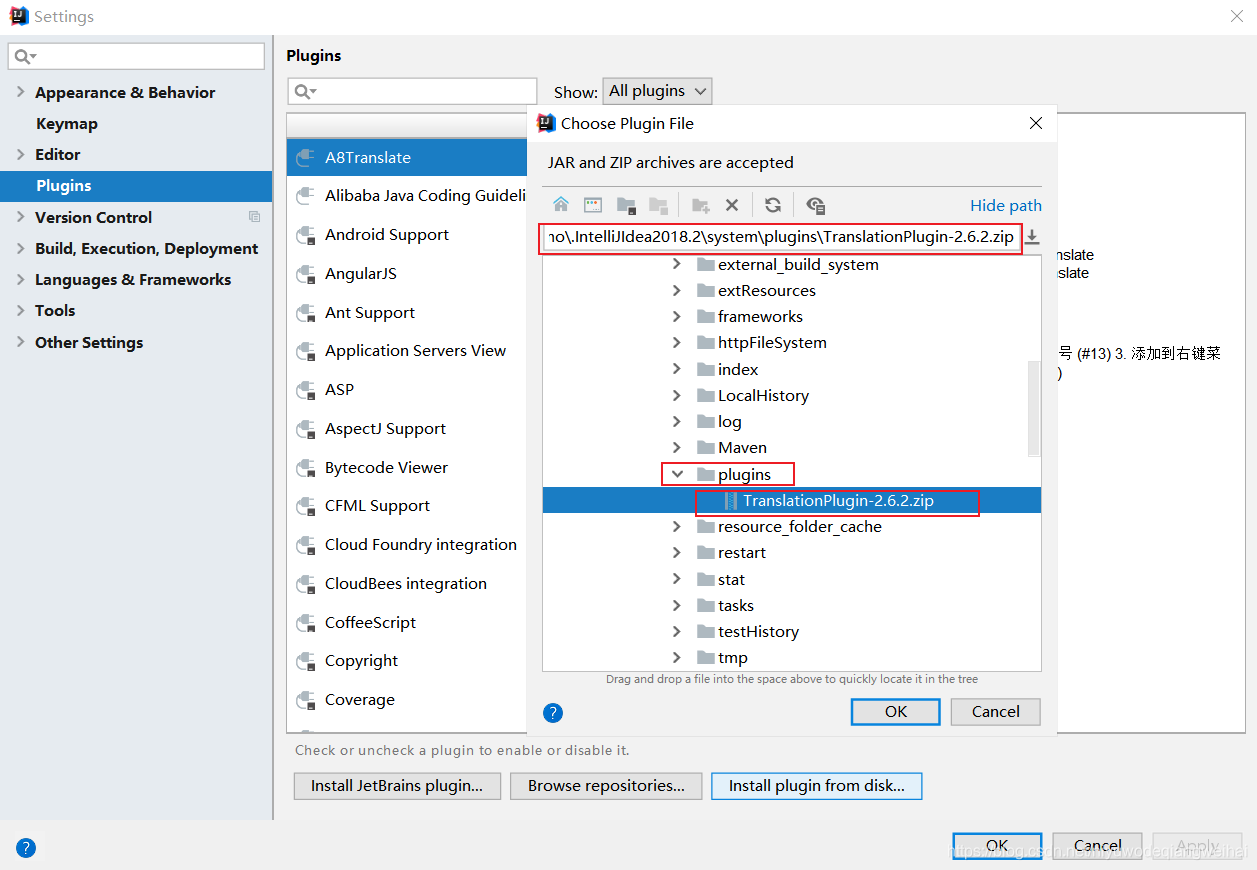Screen dimensions: 1257x870
Task: Delete selected file with X toolbar icon
Action: pyautogui.click(x=732, y=205)
